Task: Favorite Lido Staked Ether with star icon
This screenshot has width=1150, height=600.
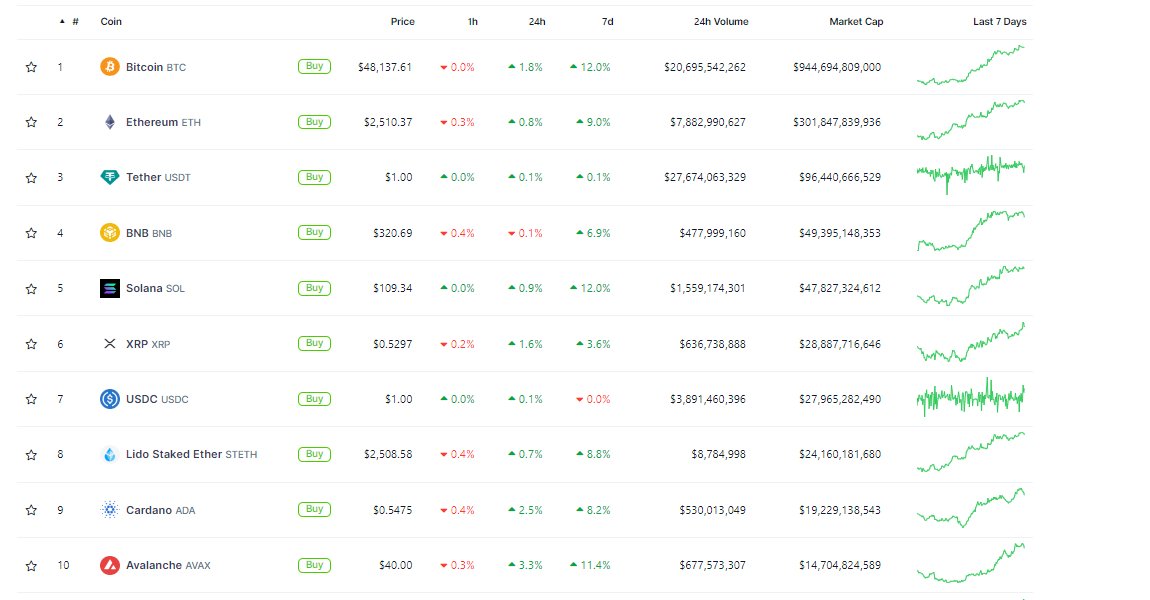Action: click(x=31, y=455)
